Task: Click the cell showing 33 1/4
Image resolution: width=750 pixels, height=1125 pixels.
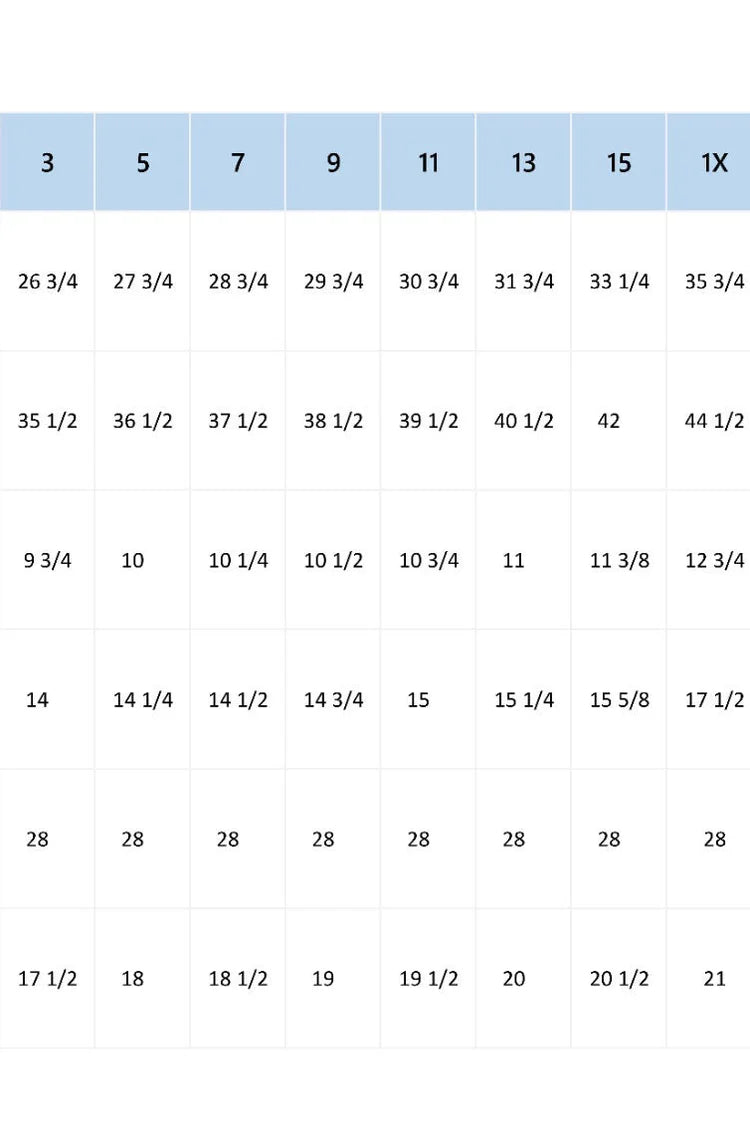Action: [x=619, y=281]
